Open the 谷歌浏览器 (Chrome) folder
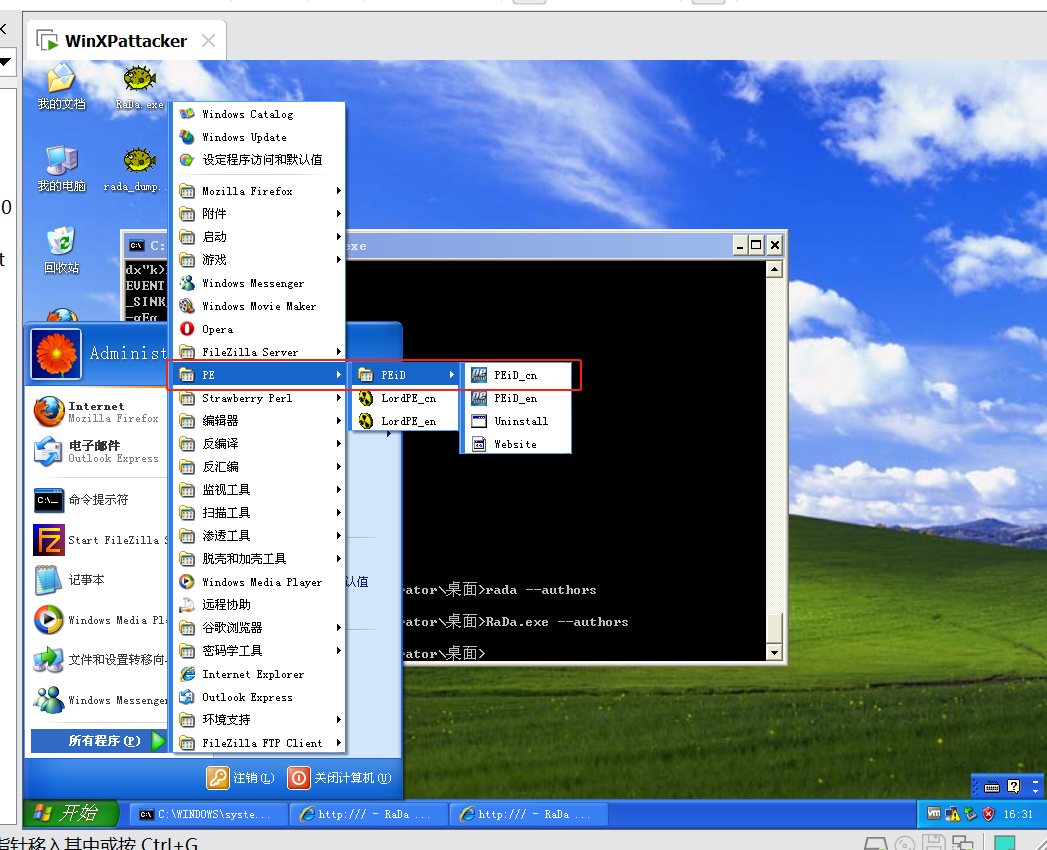Screen dimensions: 1047x850 (259, 628)
